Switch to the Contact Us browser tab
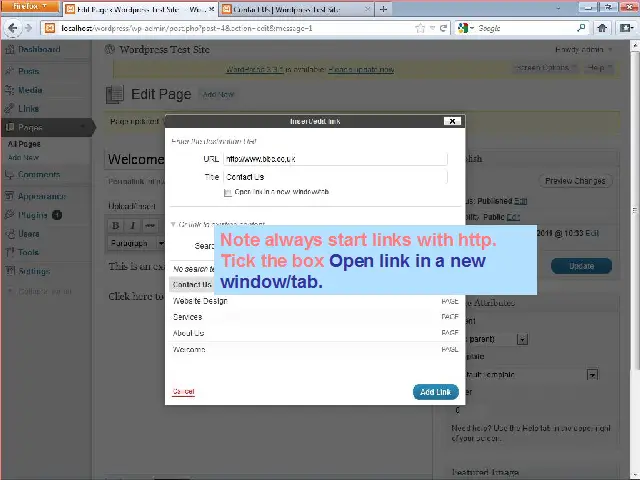The width and height of the screenshot is (640, 480). (297, 9)
